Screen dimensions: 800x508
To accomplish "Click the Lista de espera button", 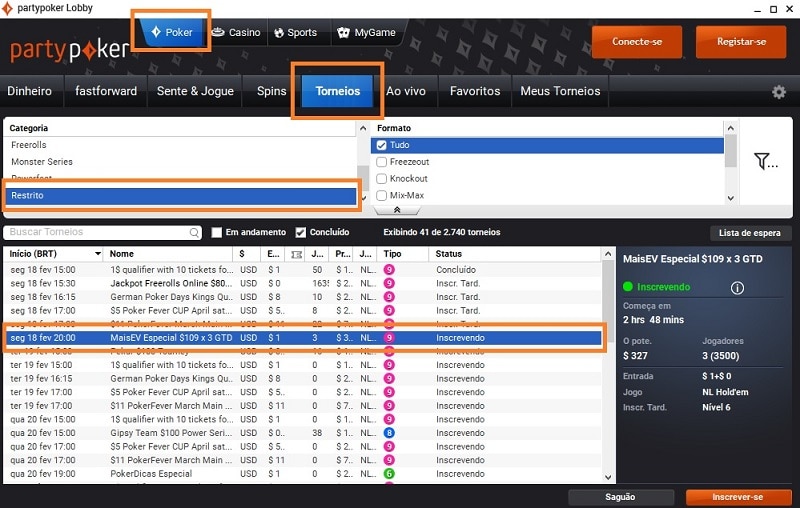I will point(750,233).
